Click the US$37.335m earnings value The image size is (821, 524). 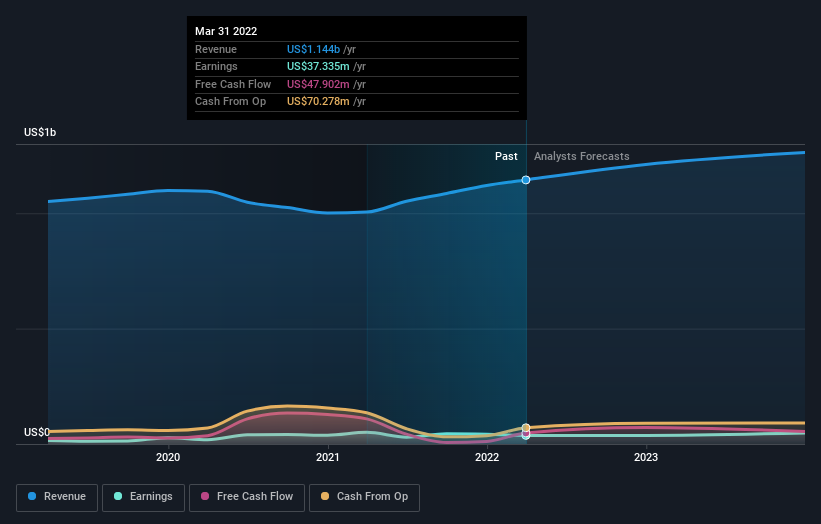tap(318, 66)
